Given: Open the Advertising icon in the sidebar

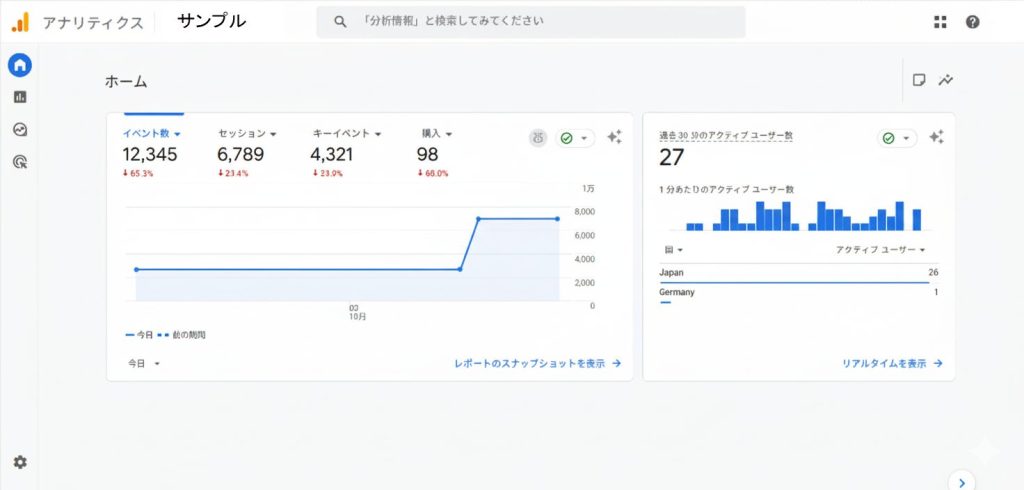Looking at the screenshot, I should click(20, 161).
